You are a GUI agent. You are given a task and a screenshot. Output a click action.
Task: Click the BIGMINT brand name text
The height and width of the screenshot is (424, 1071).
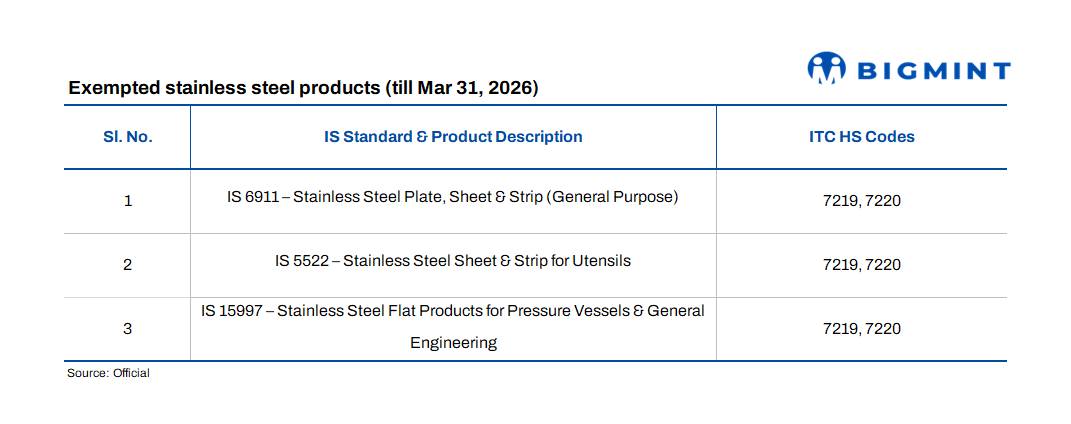coord(933,70)
